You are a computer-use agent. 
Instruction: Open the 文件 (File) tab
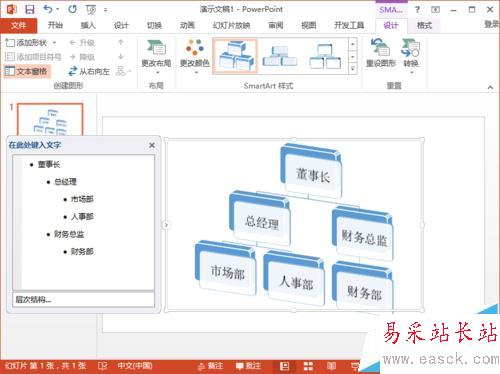(x=18, y=25)
